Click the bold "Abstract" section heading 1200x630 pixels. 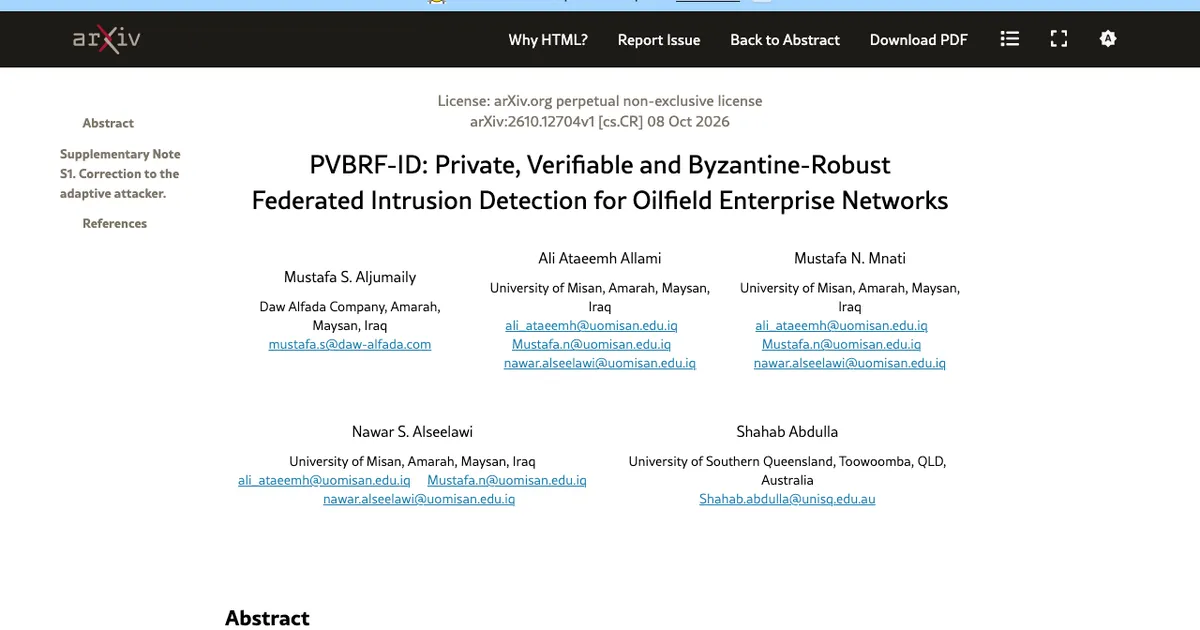pyautogui.click(x=267, y=618)
